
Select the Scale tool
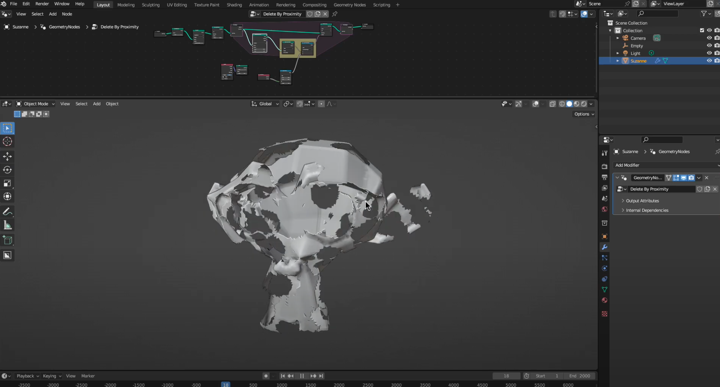[7, 183]
